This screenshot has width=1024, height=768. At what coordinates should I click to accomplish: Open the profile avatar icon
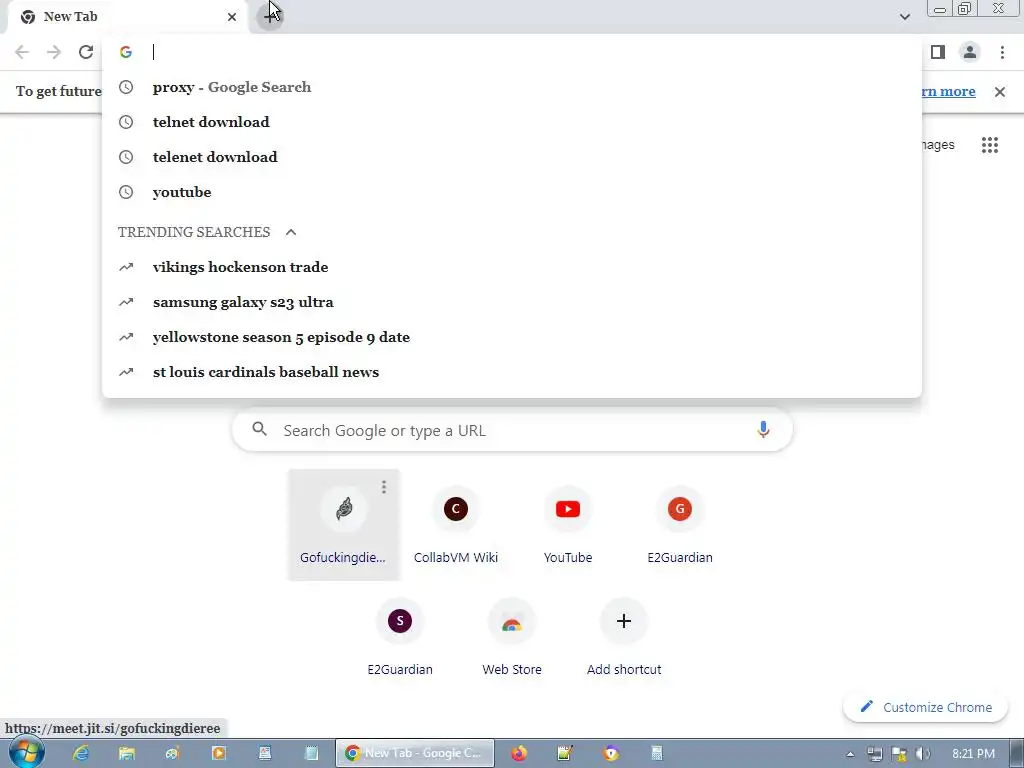[970, 52]
